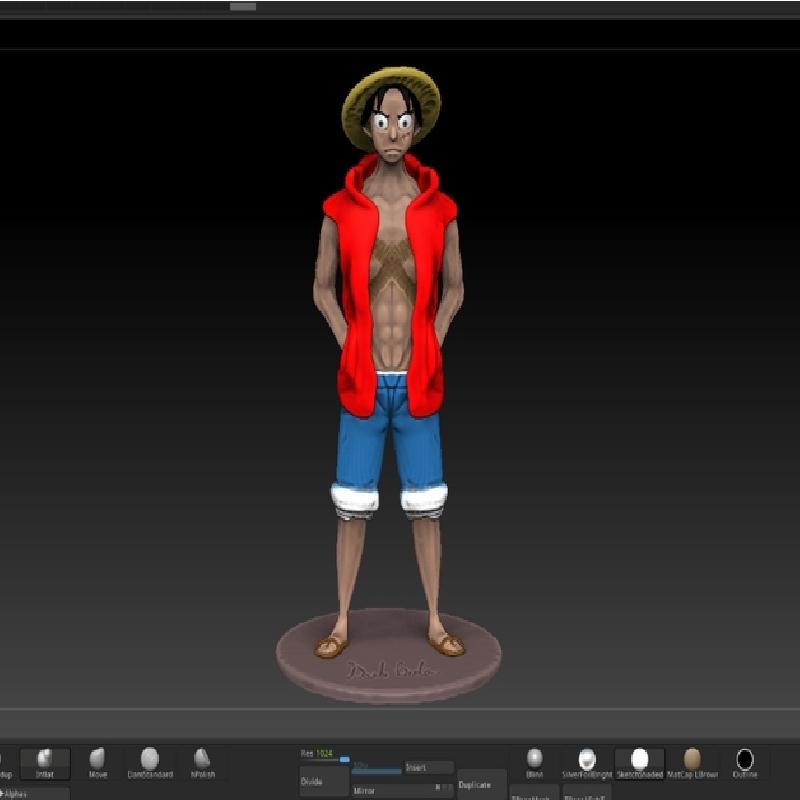Apply the SilverFoilBright material
This screenshot has height=800, width=800.
587,763
